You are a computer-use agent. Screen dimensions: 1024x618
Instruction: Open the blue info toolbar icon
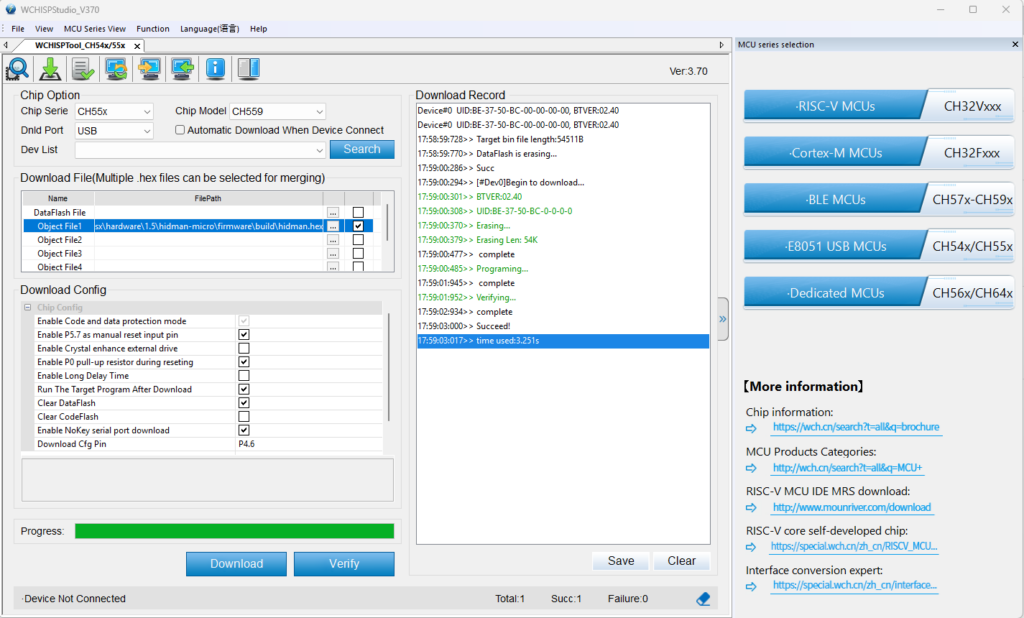215,69
